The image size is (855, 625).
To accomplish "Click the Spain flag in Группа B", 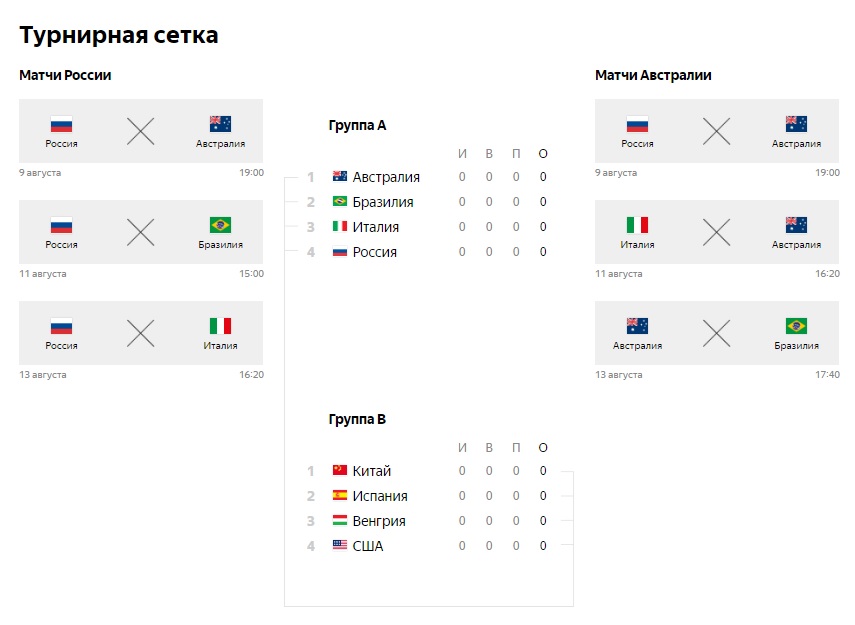I will tap(339, 496).
